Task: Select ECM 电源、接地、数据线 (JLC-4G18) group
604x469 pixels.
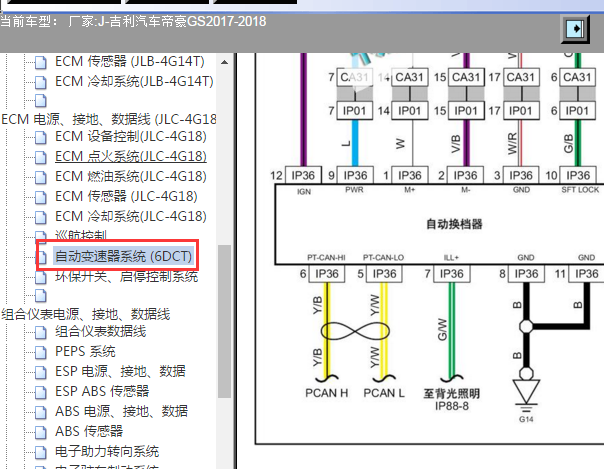Action: click(x=109, y=119)
